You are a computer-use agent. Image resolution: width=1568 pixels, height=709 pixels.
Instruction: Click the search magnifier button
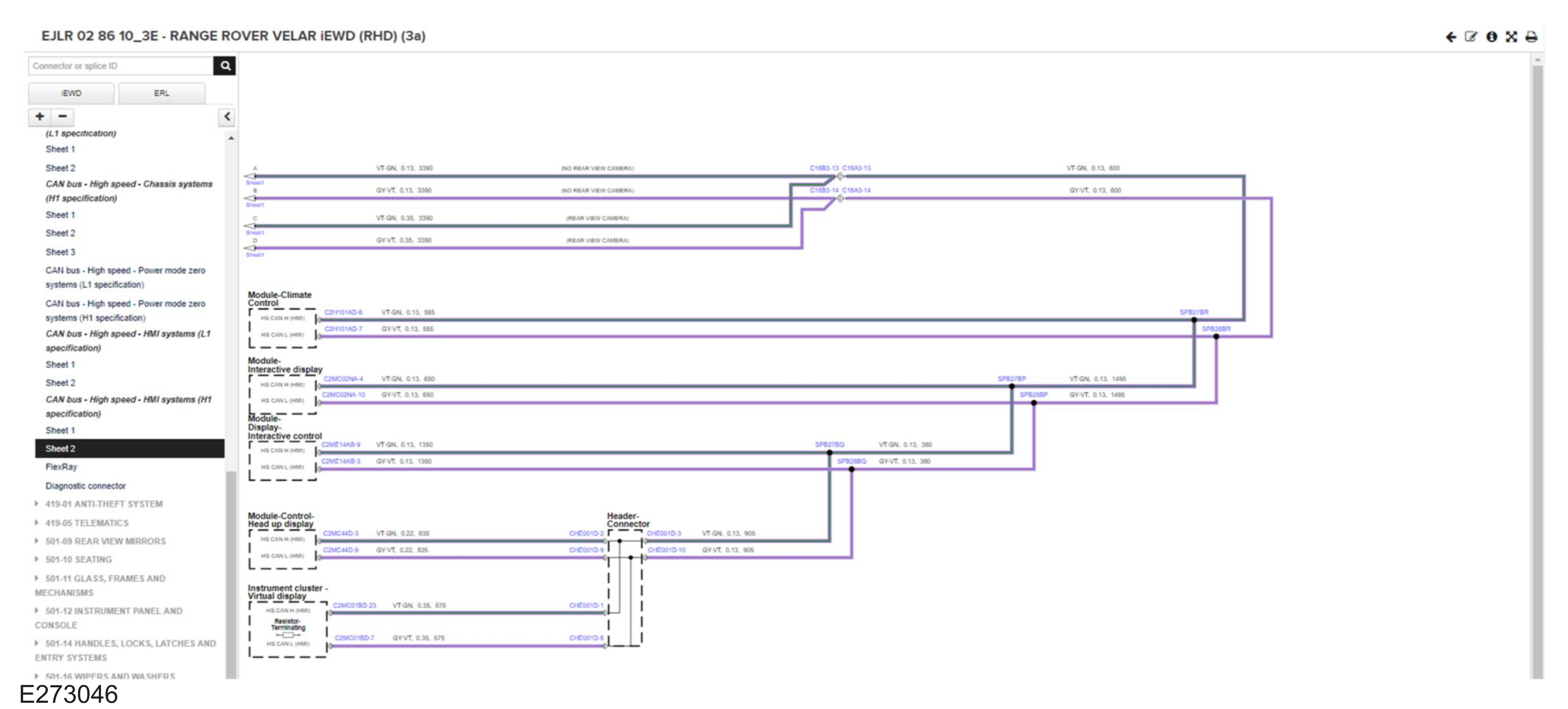coord(225,66)
